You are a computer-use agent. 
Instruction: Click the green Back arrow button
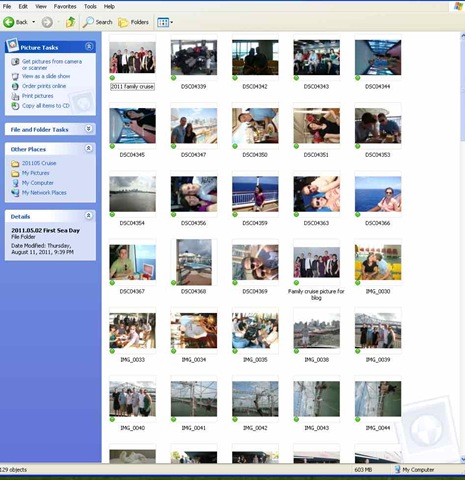(9, 22)
